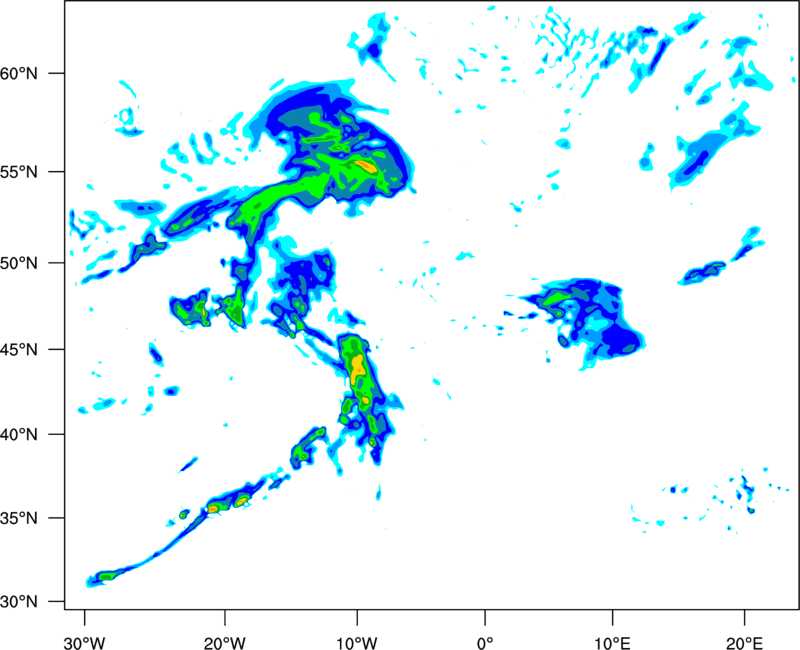Click the 30°W longitude label

pos(84,643)
